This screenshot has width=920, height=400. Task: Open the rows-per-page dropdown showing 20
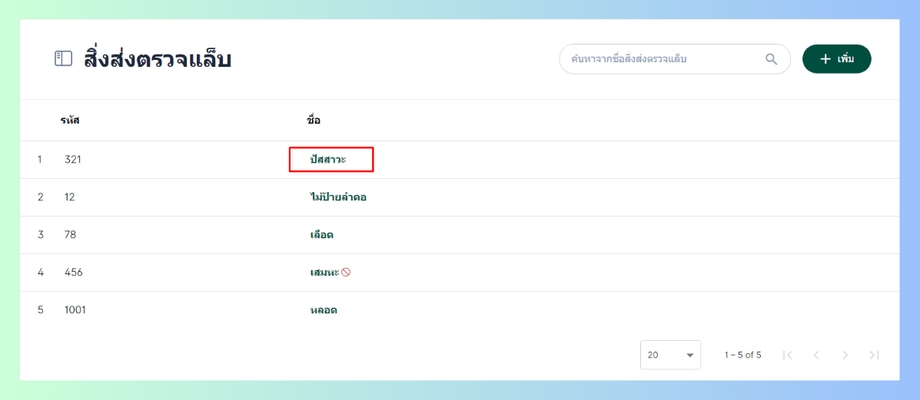[x=670, y=355]
